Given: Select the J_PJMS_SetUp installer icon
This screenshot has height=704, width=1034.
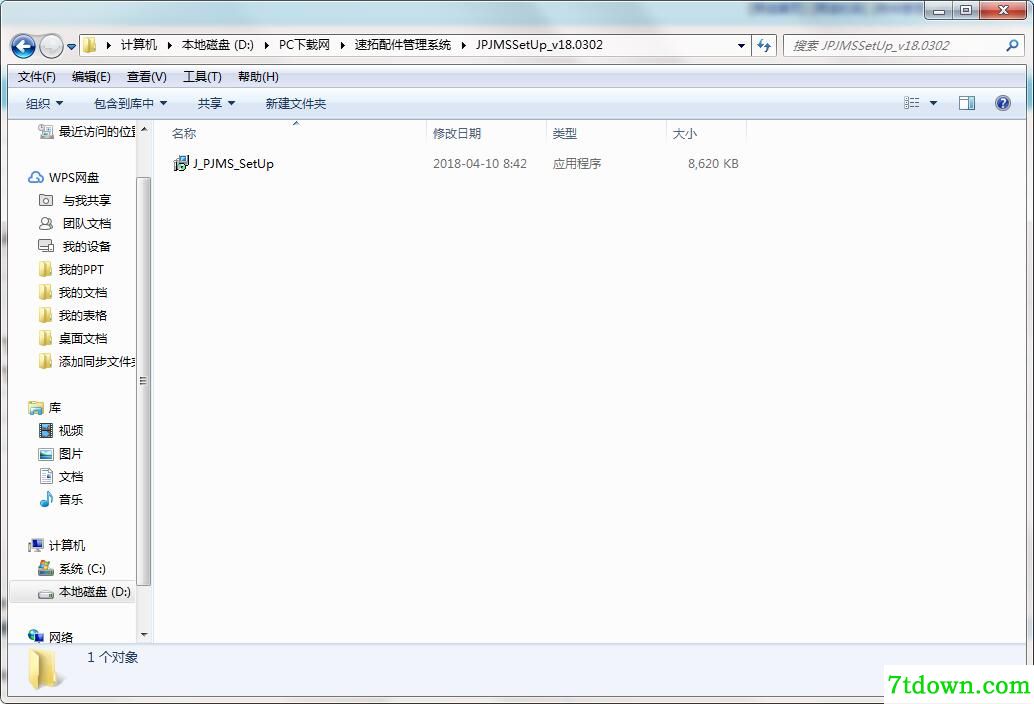Looking at the screenshot, I should 181,163.
